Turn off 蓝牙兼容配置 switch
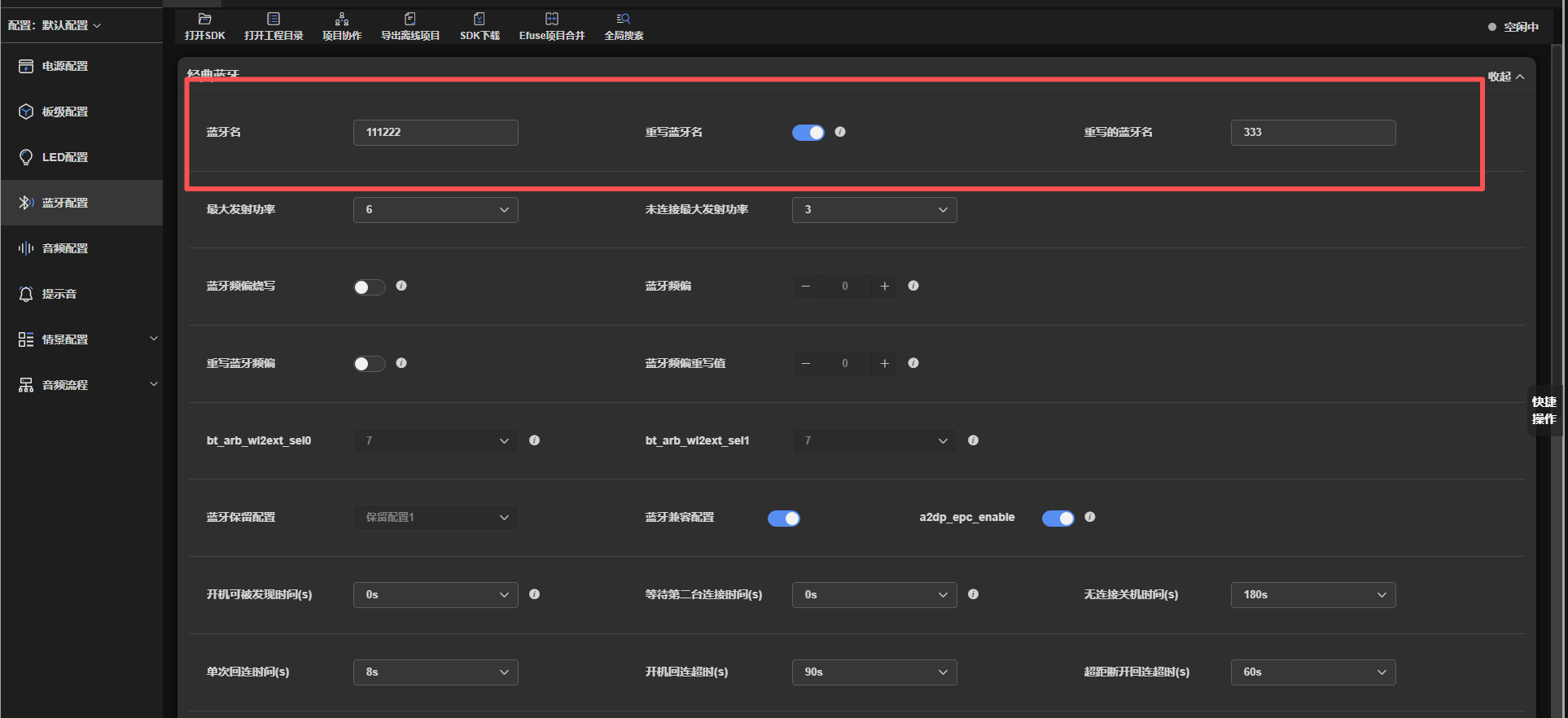Viewport: 1568px width, 718px height. point(784,519)
